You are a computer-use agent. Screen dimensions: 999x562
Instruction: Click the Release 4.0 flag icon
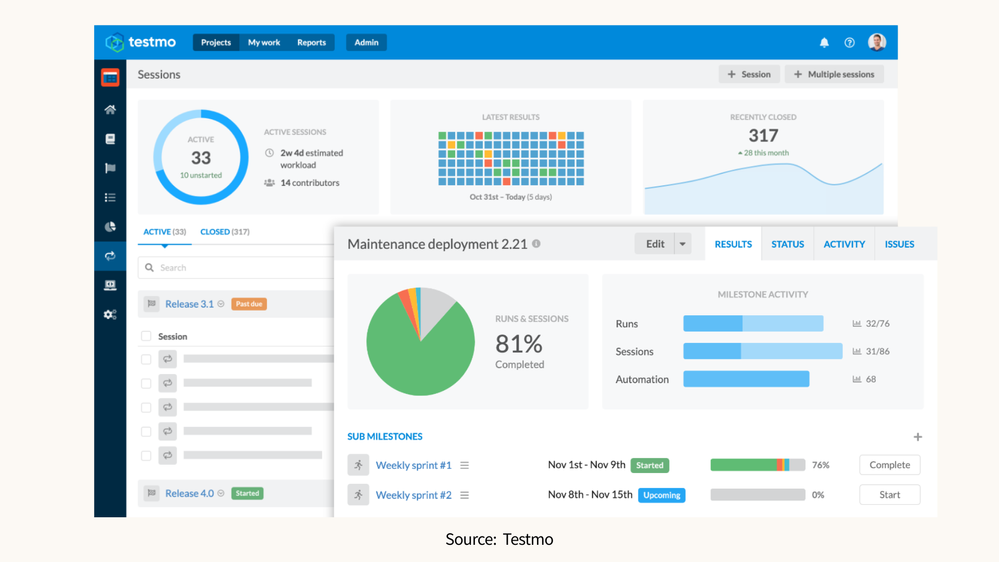pyautogui.click(x=152, y=493)
